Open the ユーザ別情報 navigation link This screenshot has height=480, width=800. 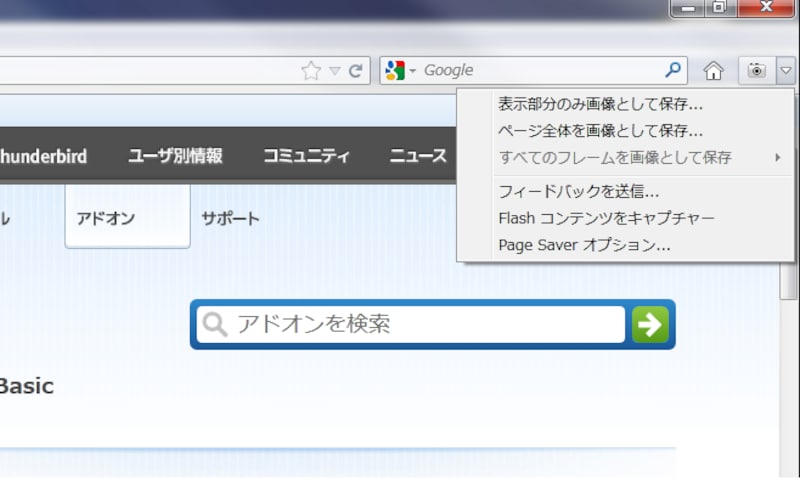[175, 156]
